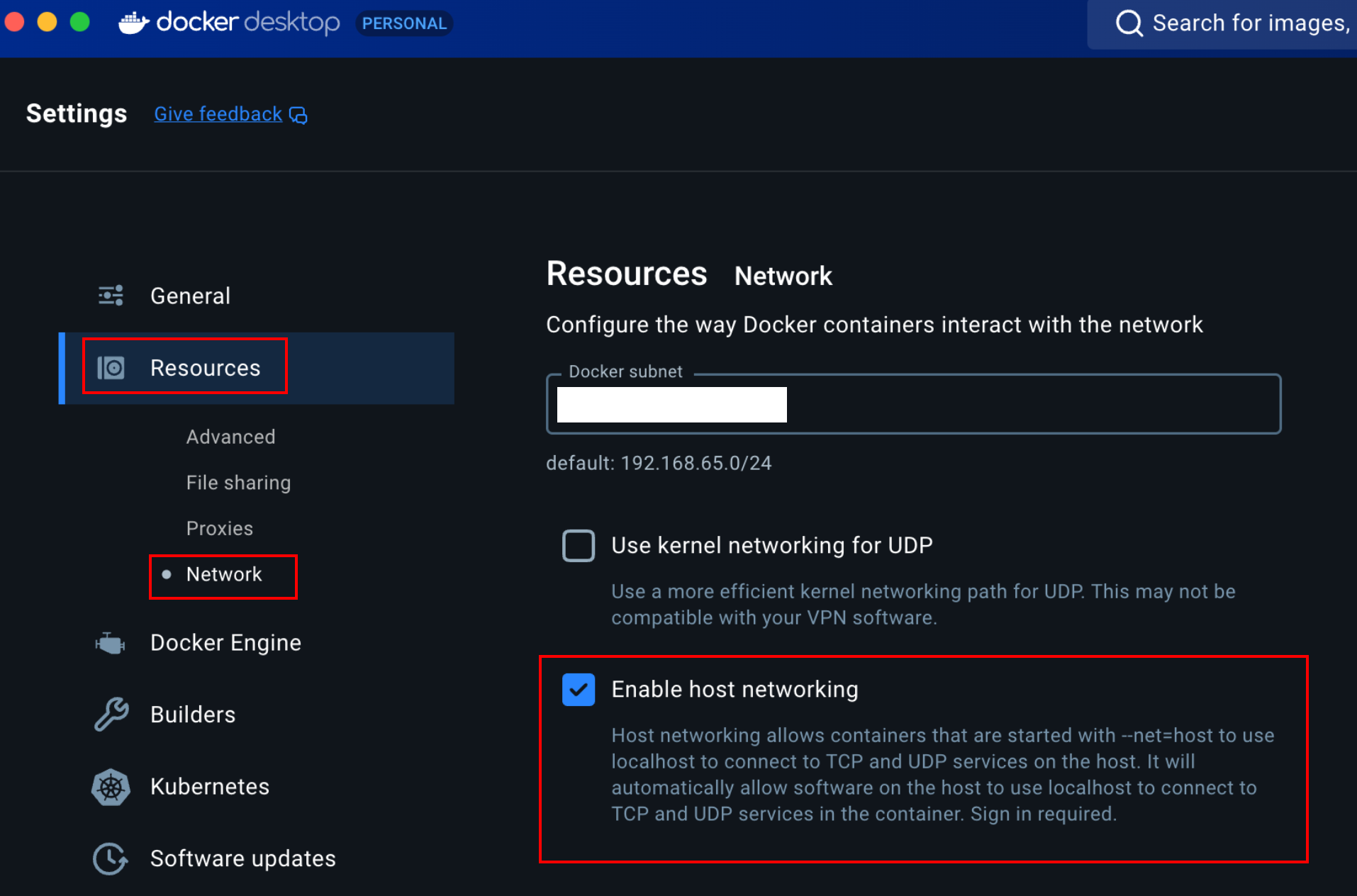The width and height of the screenshot is (1357, 896).
Task: Click the yellow macOS minimize button
Action: pyautogui.click(x=47, y=22)
